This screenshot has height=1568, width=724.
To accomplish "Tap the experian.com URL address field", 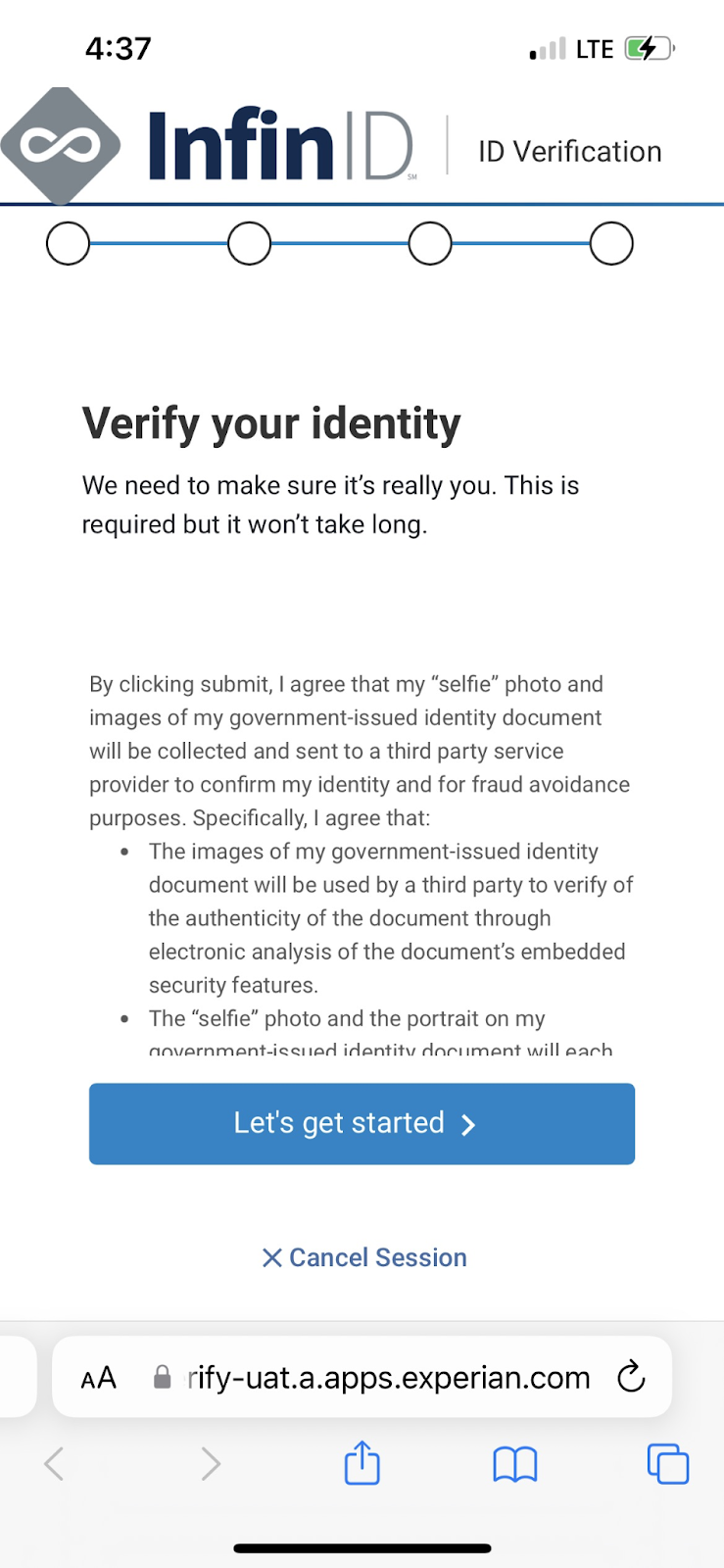I will point(389,1378).
